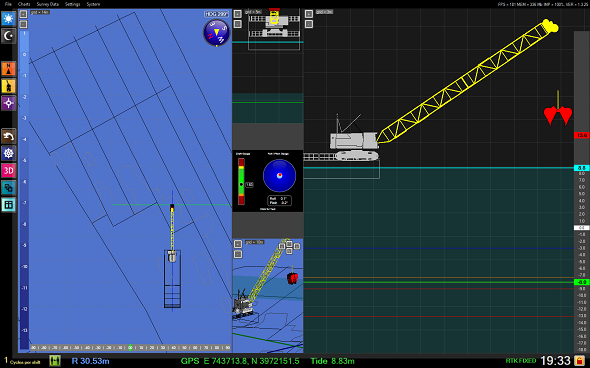Image resolution: width=590 pixels, height=368 pixels.
Task: Open the ship wheel helm icon
Action: coord(8,153)
